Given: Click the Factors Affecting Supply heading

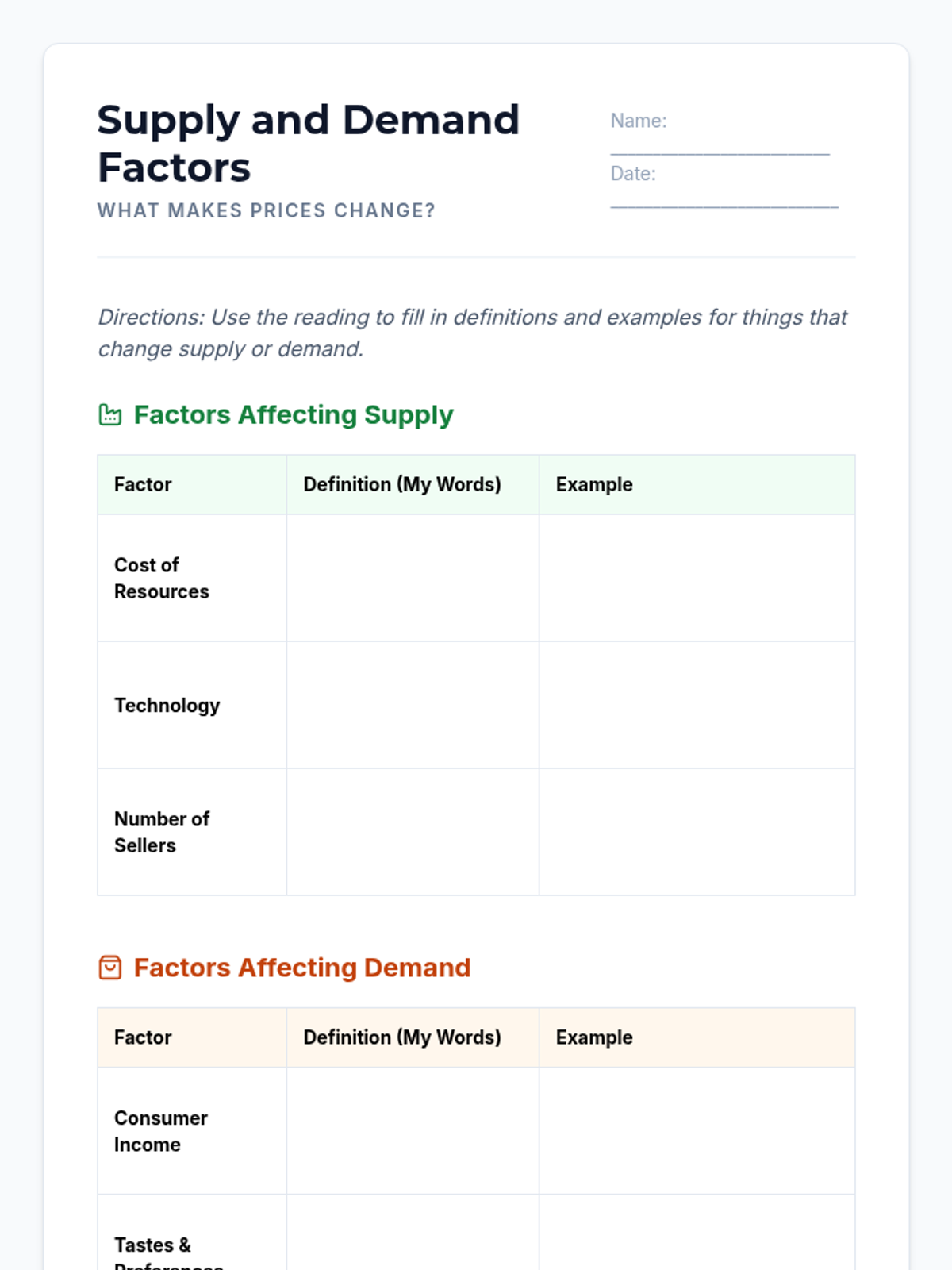Looking at the screenshot, I should 293,414.
